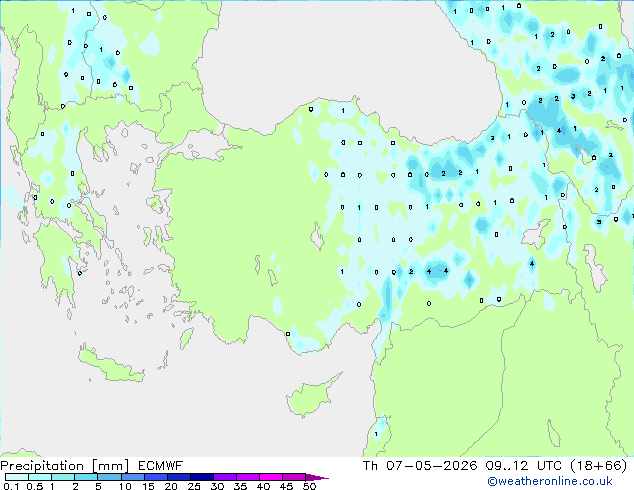The height and width of the screenshot is (490, 634).
Task: Click the arrow-shaped over-50 mm legend end
Action: click(317, 477)
